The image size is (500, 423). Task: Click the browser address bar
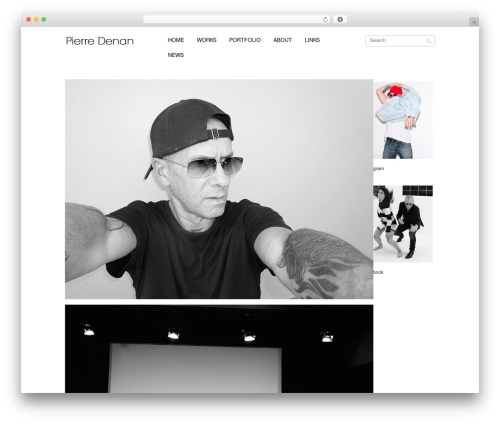(236, 19)
